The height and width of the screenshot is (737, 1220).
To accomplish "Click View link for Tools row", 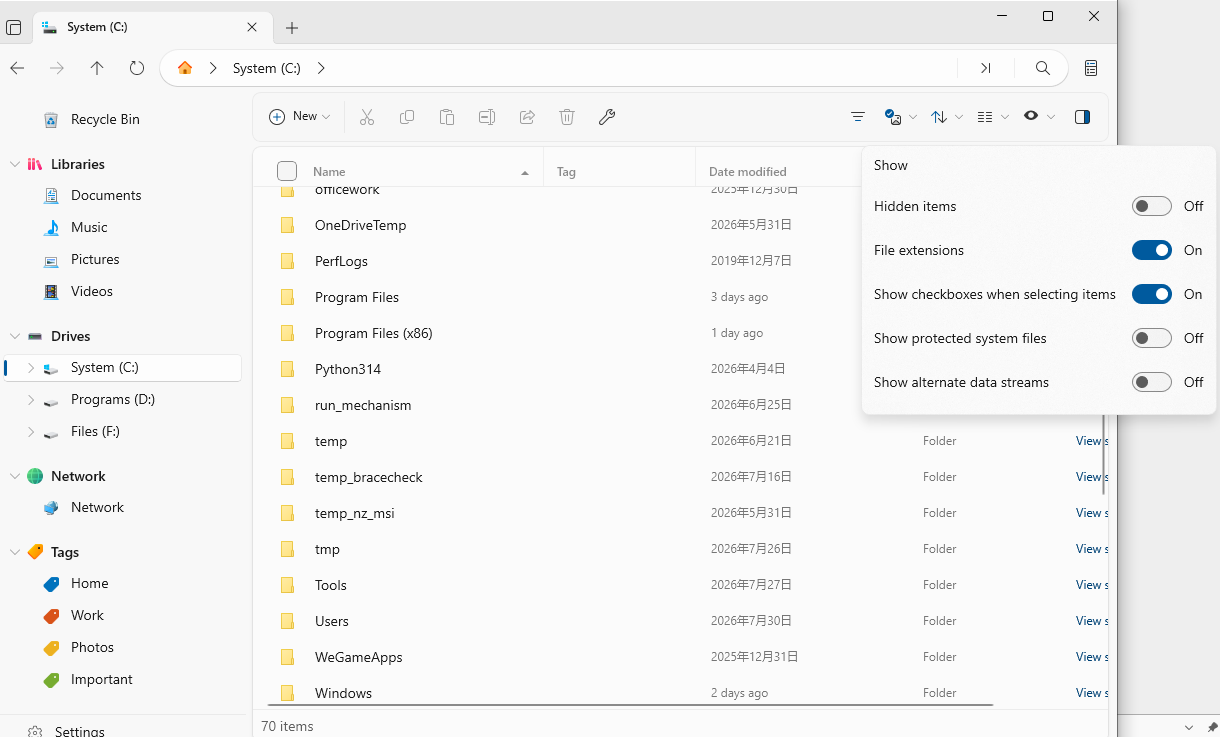I will 1090,585.
